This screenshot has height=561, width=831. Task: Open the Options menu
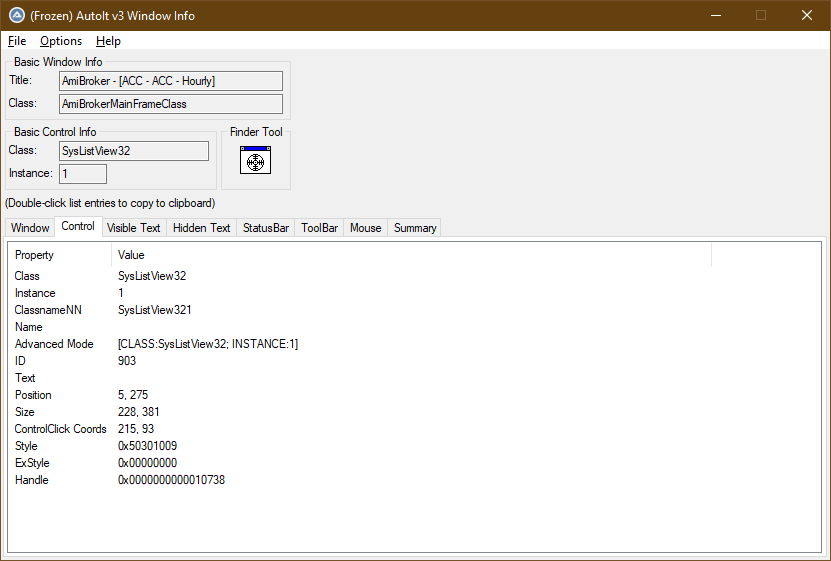click(61, 41)
